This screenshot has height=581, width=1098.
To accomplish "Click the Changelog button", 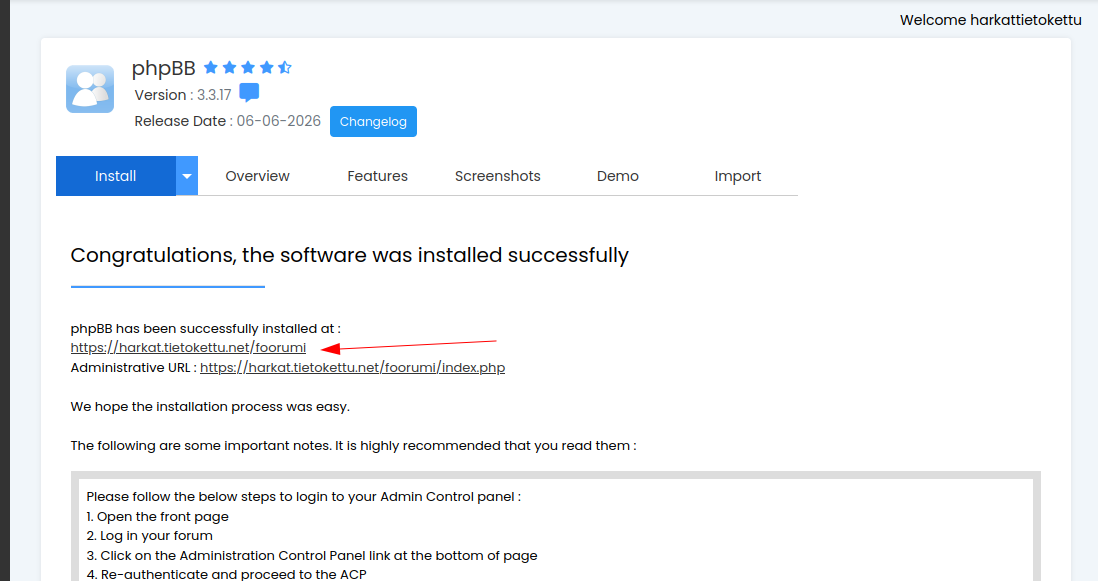I will (373, 121).
